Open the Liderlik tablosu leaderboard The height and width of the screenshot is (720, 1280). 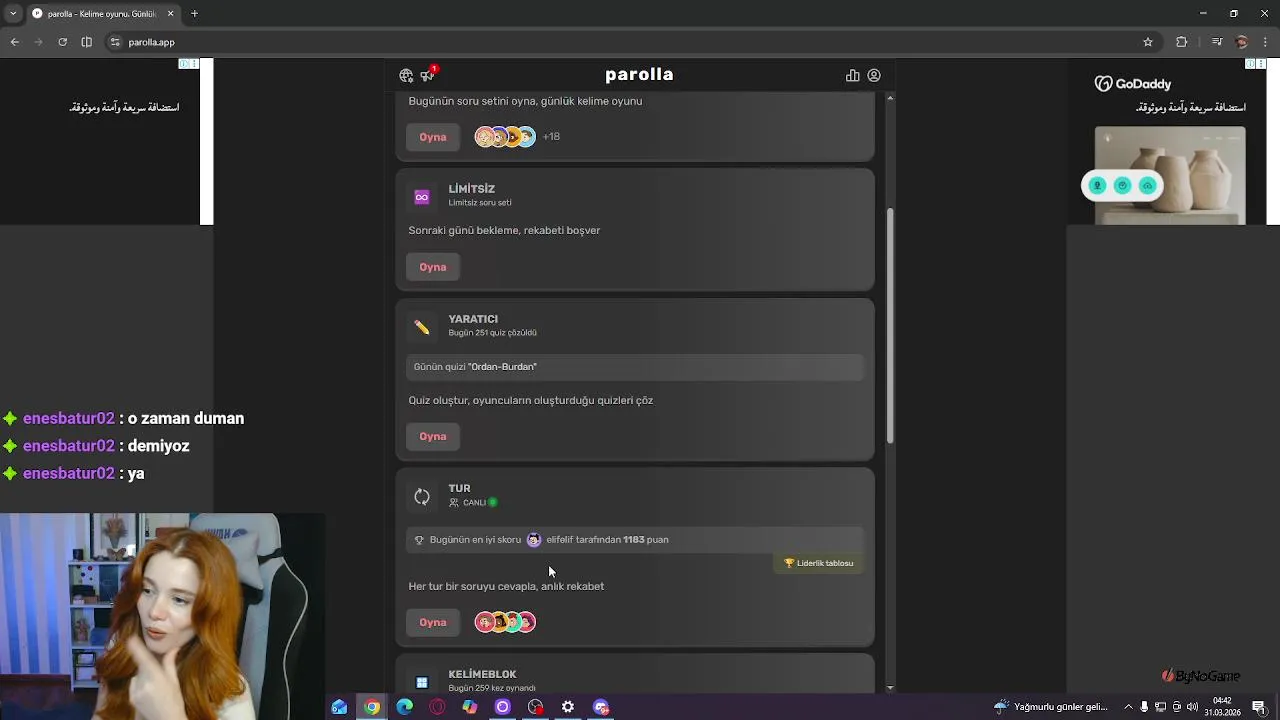coord(819,563)
